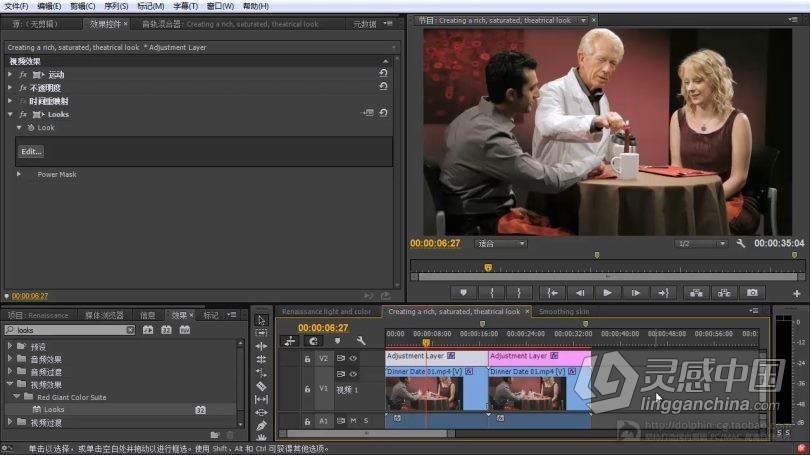Toggle A1 track lock
The height and width of the screenshot is (455, 810).
pos(307,421)
